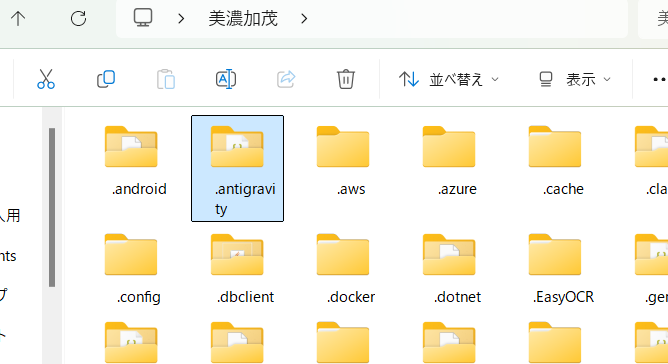Screen dimensions: 668x364
Task: Click the .docker folder name label
Action: coord(351,297)
